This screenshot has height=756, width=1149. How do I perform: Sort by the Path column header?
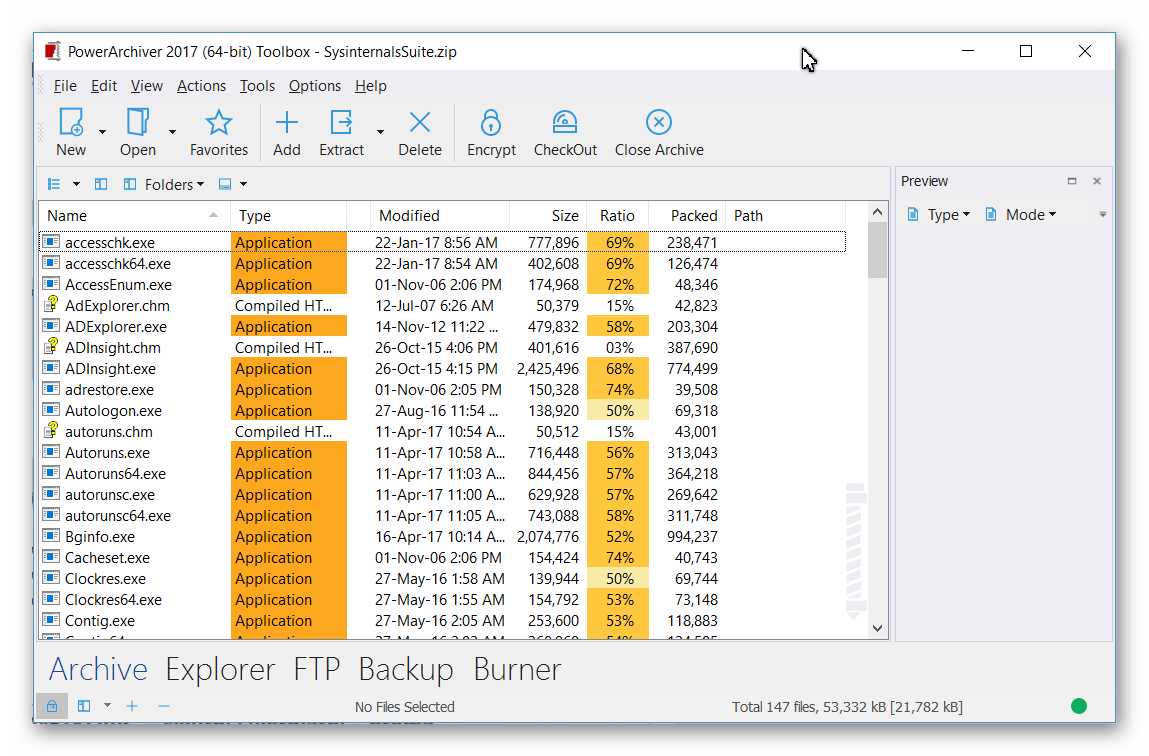click(786, 215)
